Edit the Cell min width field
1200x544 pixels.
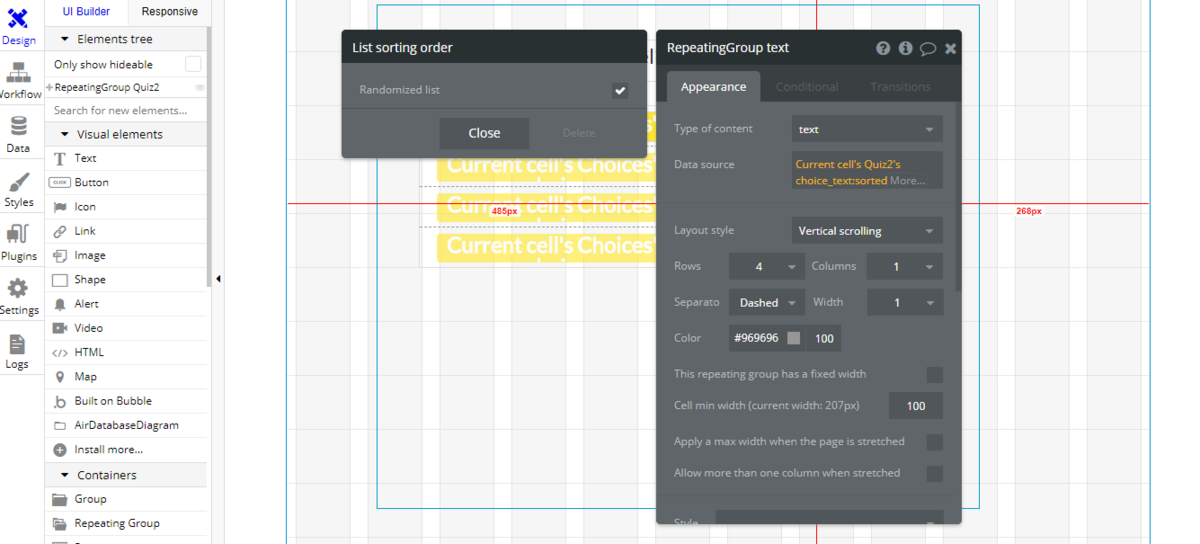pyautogui.click(x=916, y=406)
